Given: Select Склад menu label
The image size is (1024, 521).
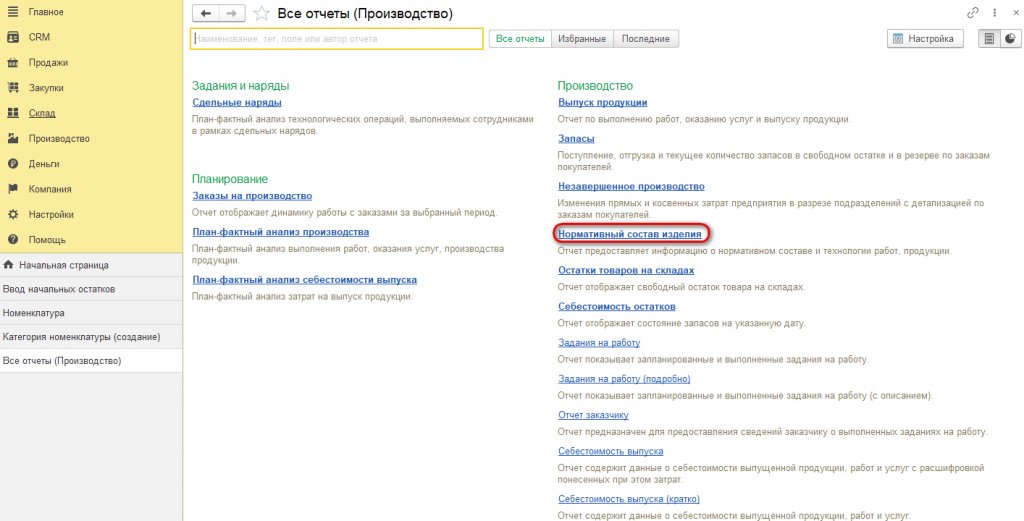Looking at the screenshot, I should [x=42, y=113].
